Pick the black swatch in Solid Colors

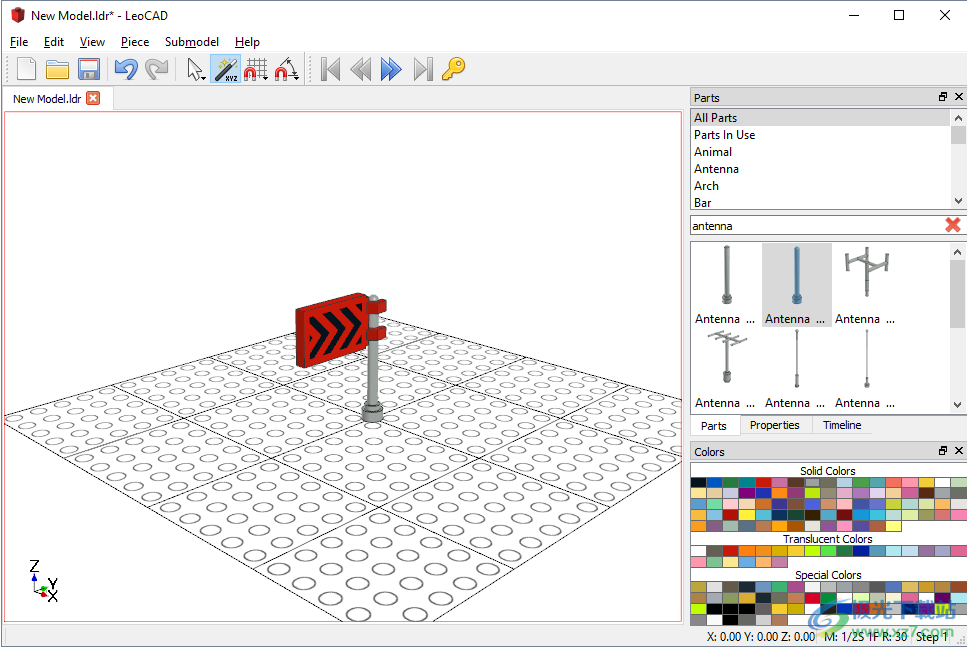tap(698, 482)
